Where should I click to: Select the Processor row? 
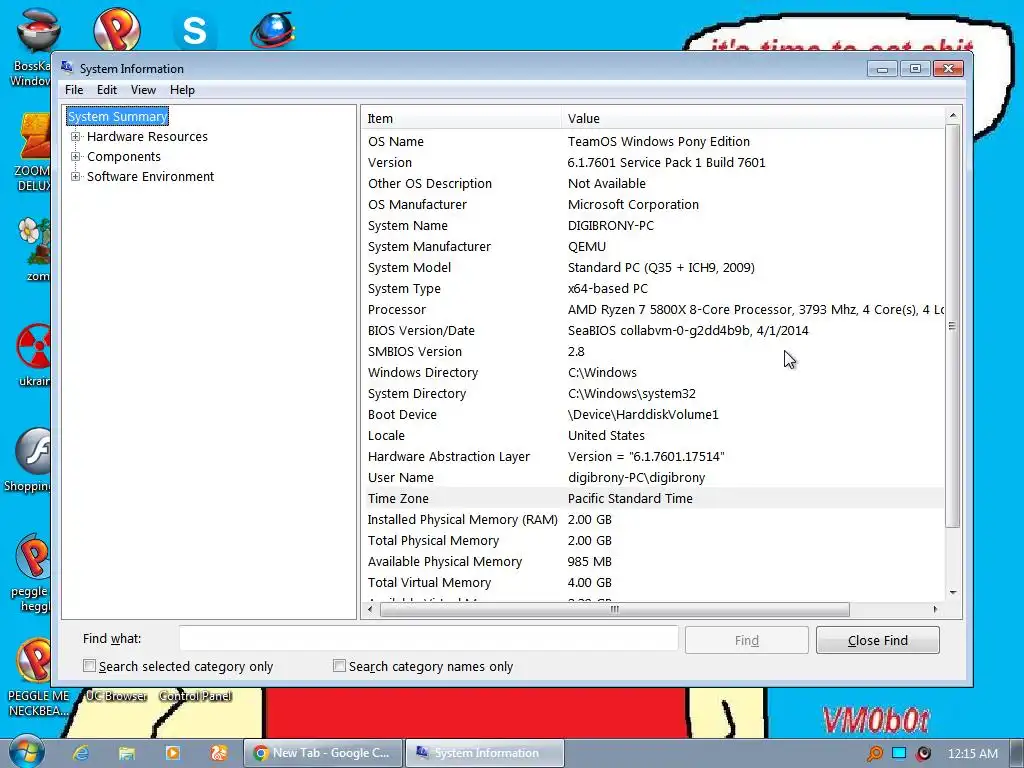[653, 310]
